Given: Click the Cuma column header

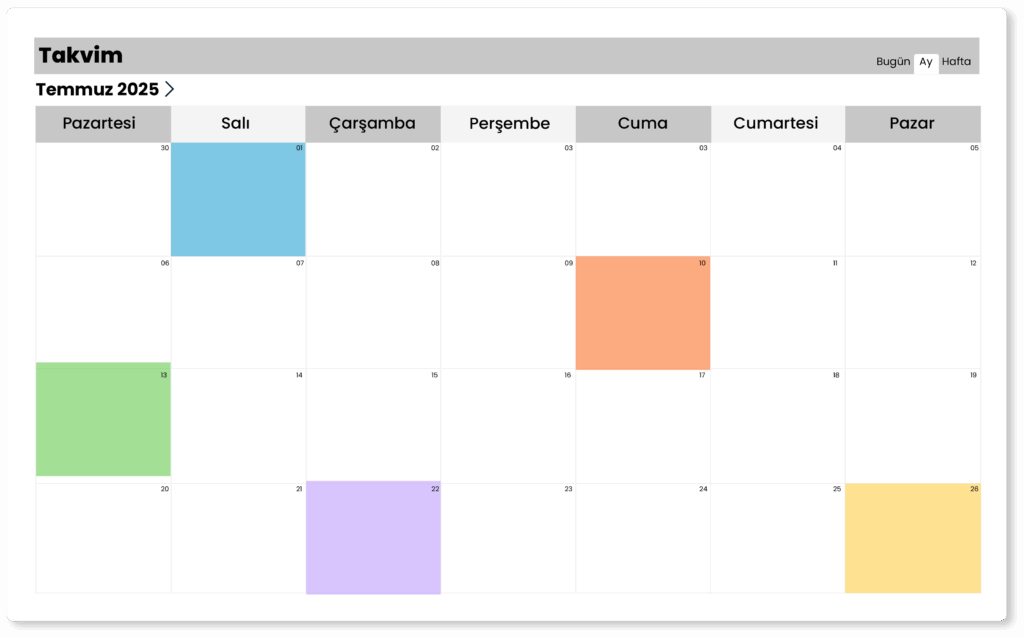Looking at the screenshot, I should 642,124.
